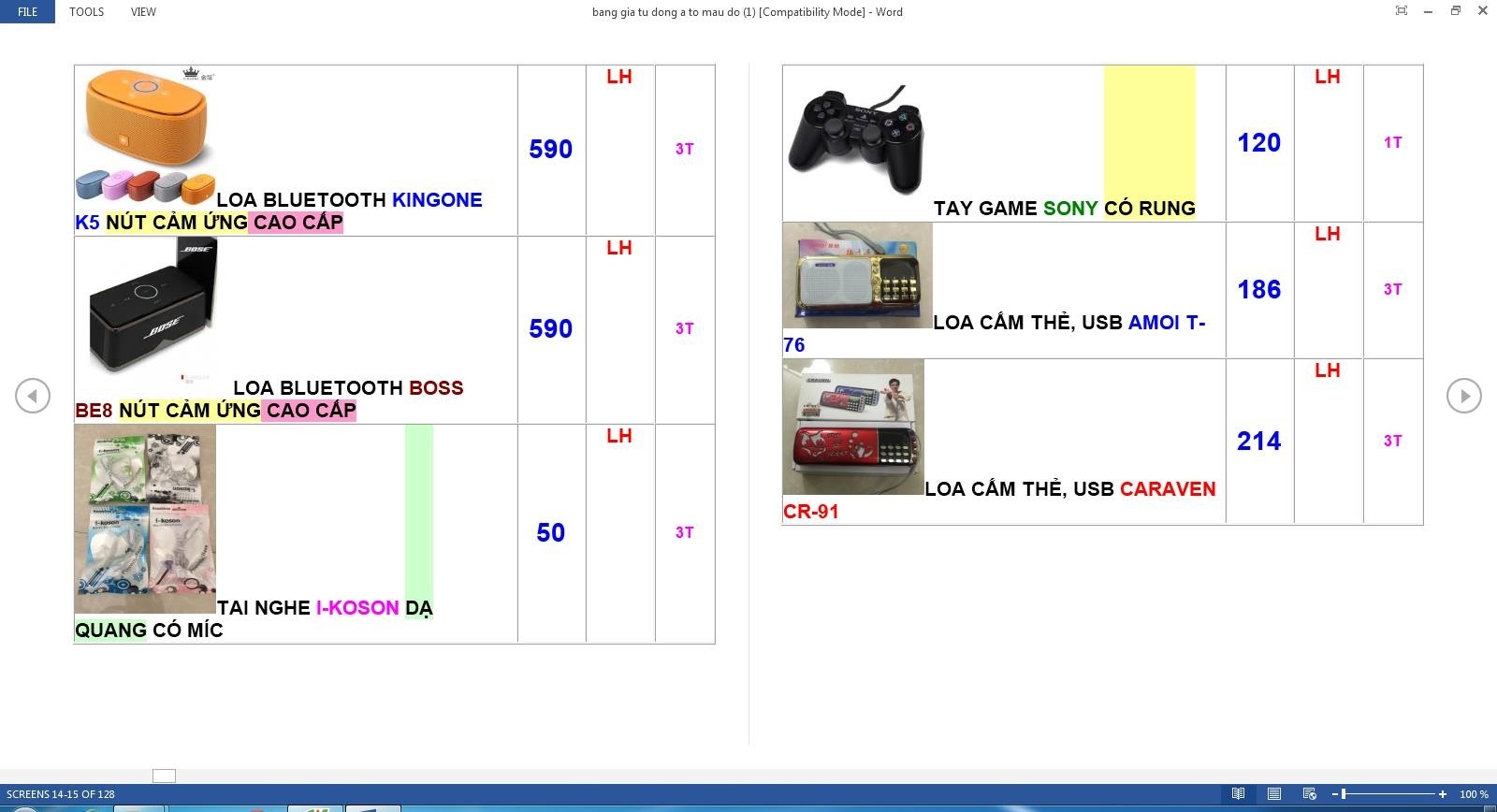Click LH in the Amoi T-76 row
1497x812 pixels.
click(x=1328, y=234)
